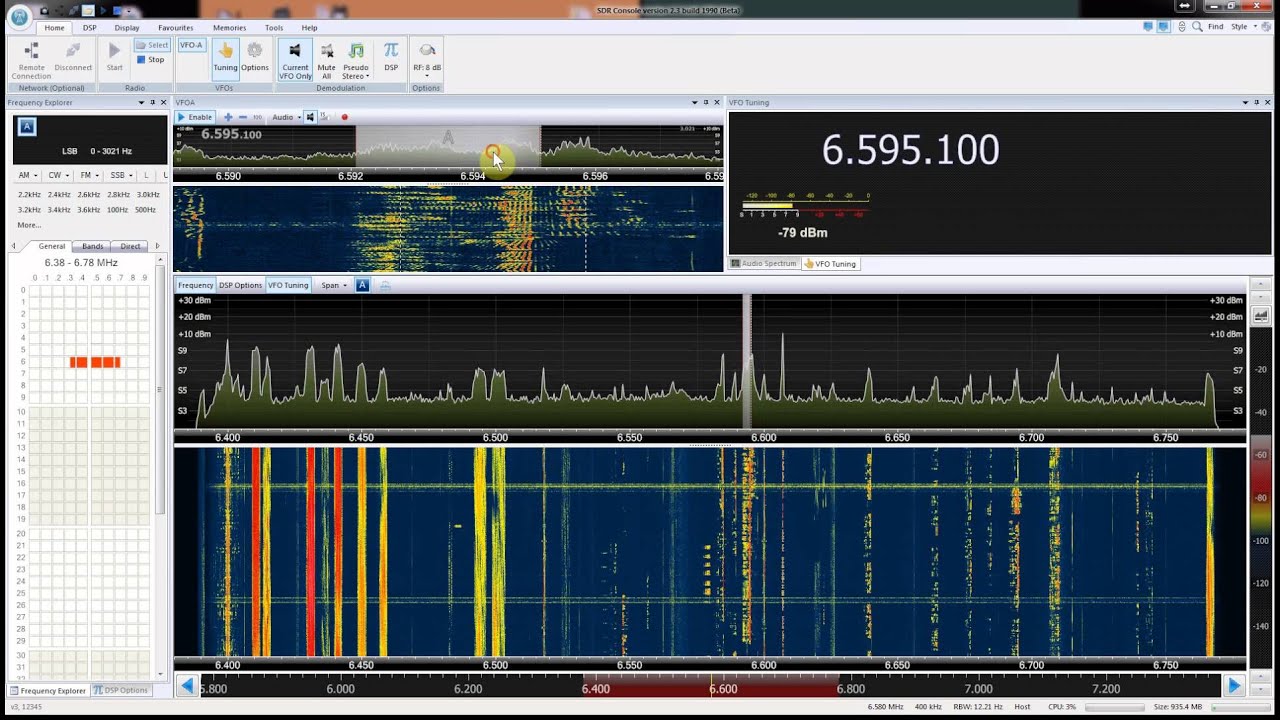Screen dimensions: 1280x720
Task: Click the right blue arrow on the band scale
Action: coord(1234,686)
